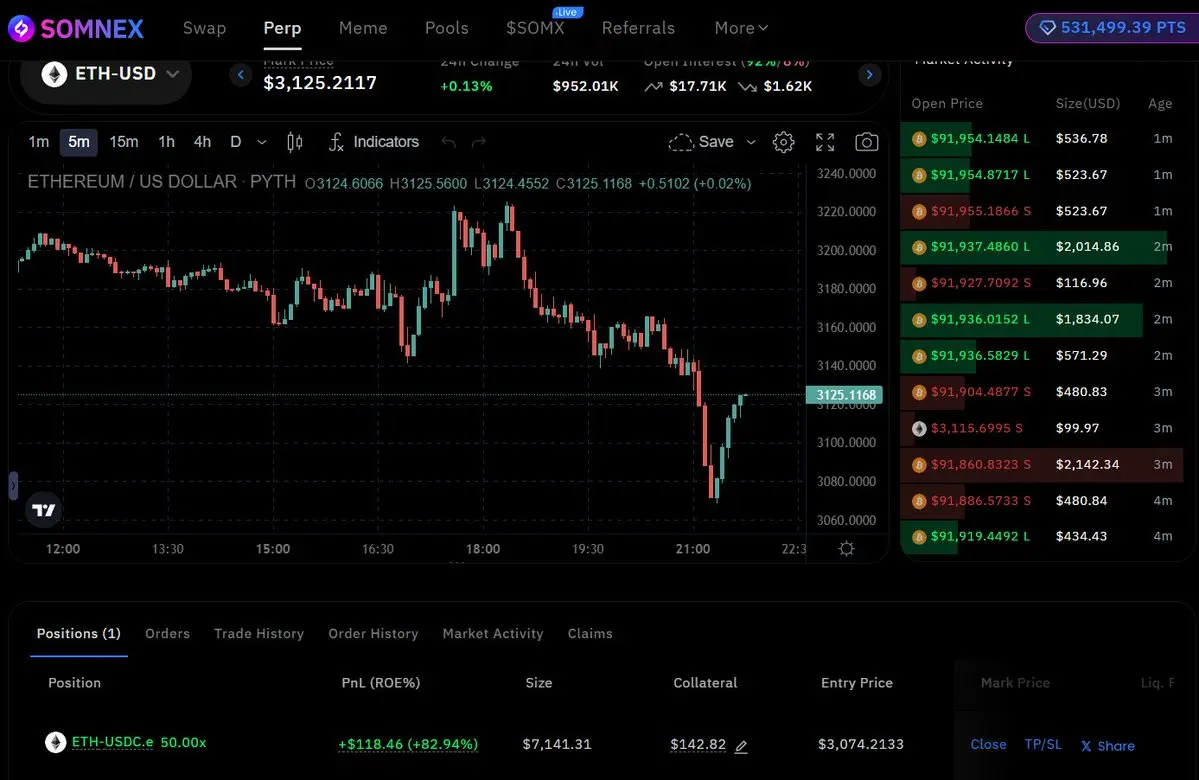The image size is (1199, 780).
Task: Select the $91,937.4860 L activity row
Action: pos(1041,247)
